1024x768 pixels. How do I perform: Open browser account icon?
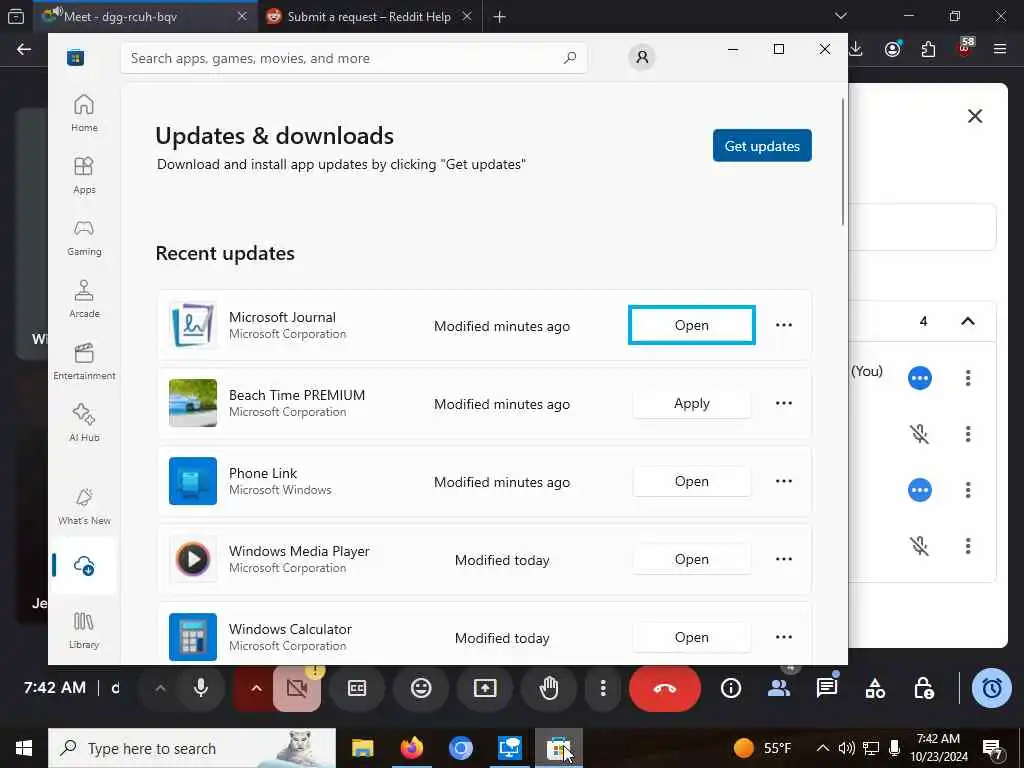click(893, 50)
